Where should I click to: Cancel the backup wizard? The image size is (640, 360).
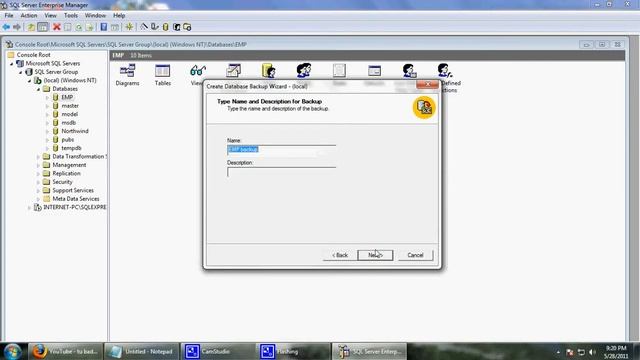415,255
